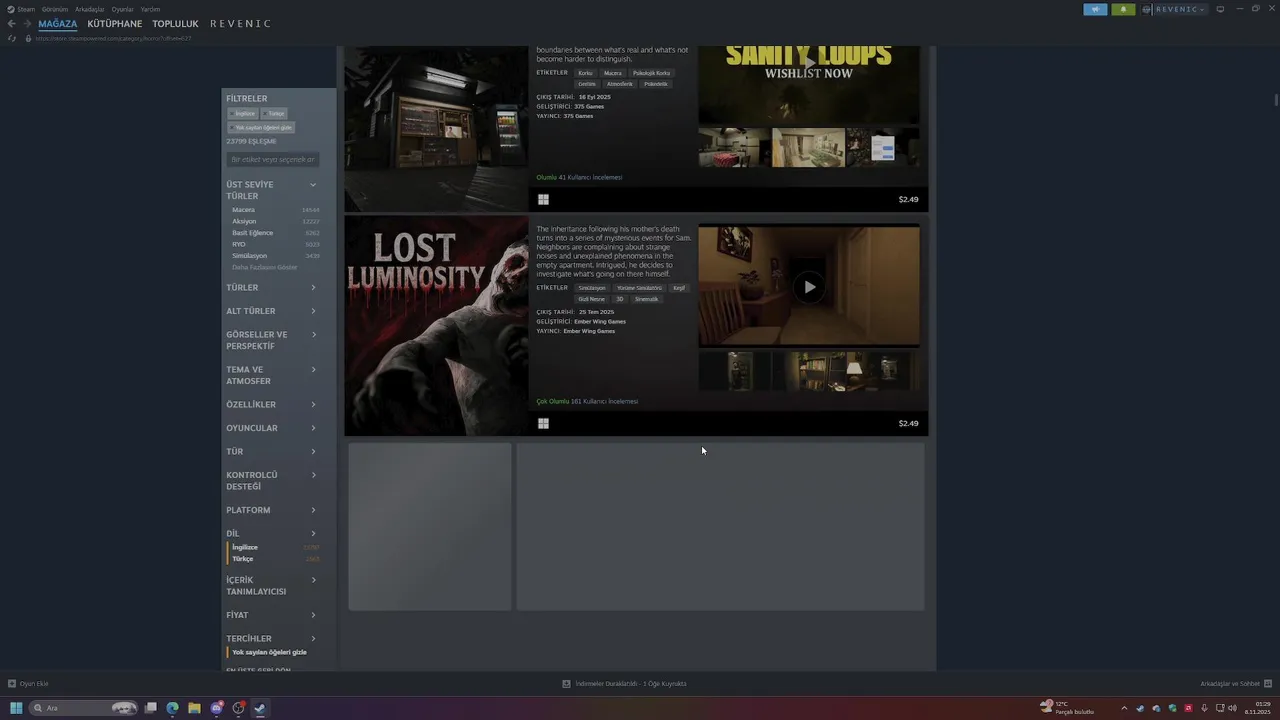Select the first Lost Luminosity screenshot thumbnail
Image resolution: width=1280 pixels, height=720 pixels.
click(x=734, y=370)
